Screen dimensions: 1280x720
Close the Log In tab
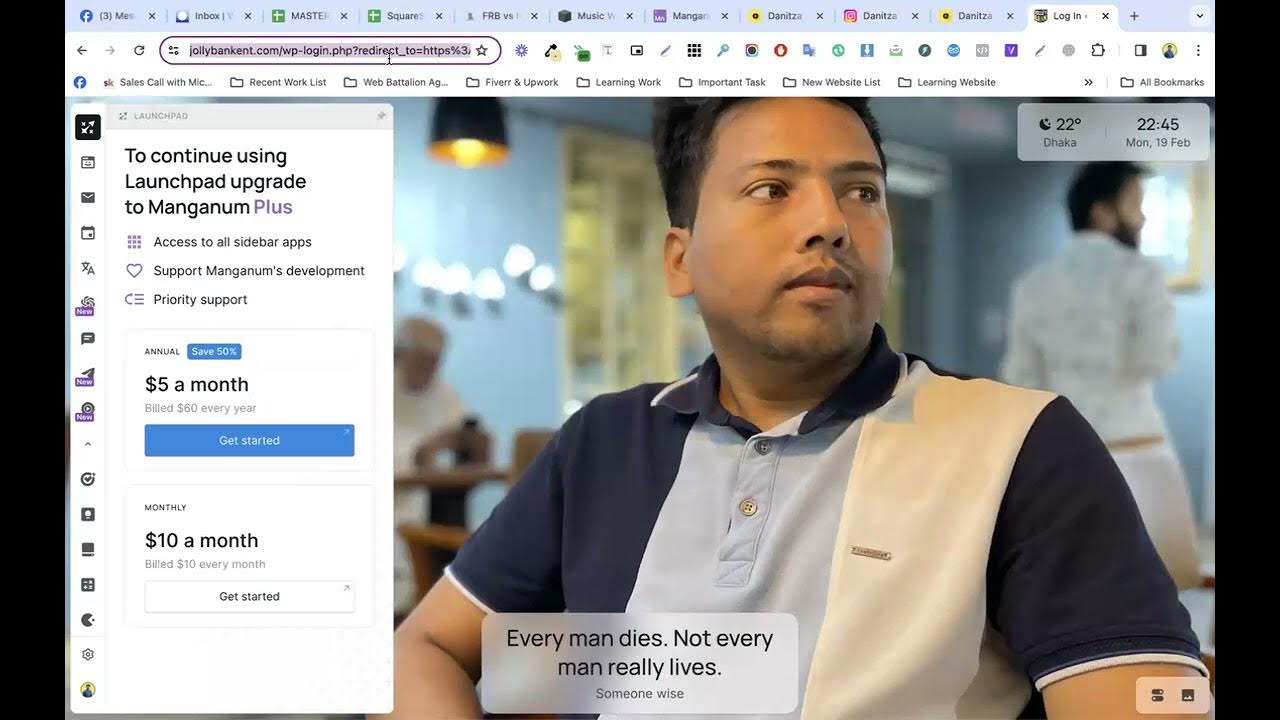(x=1105, y=16)
